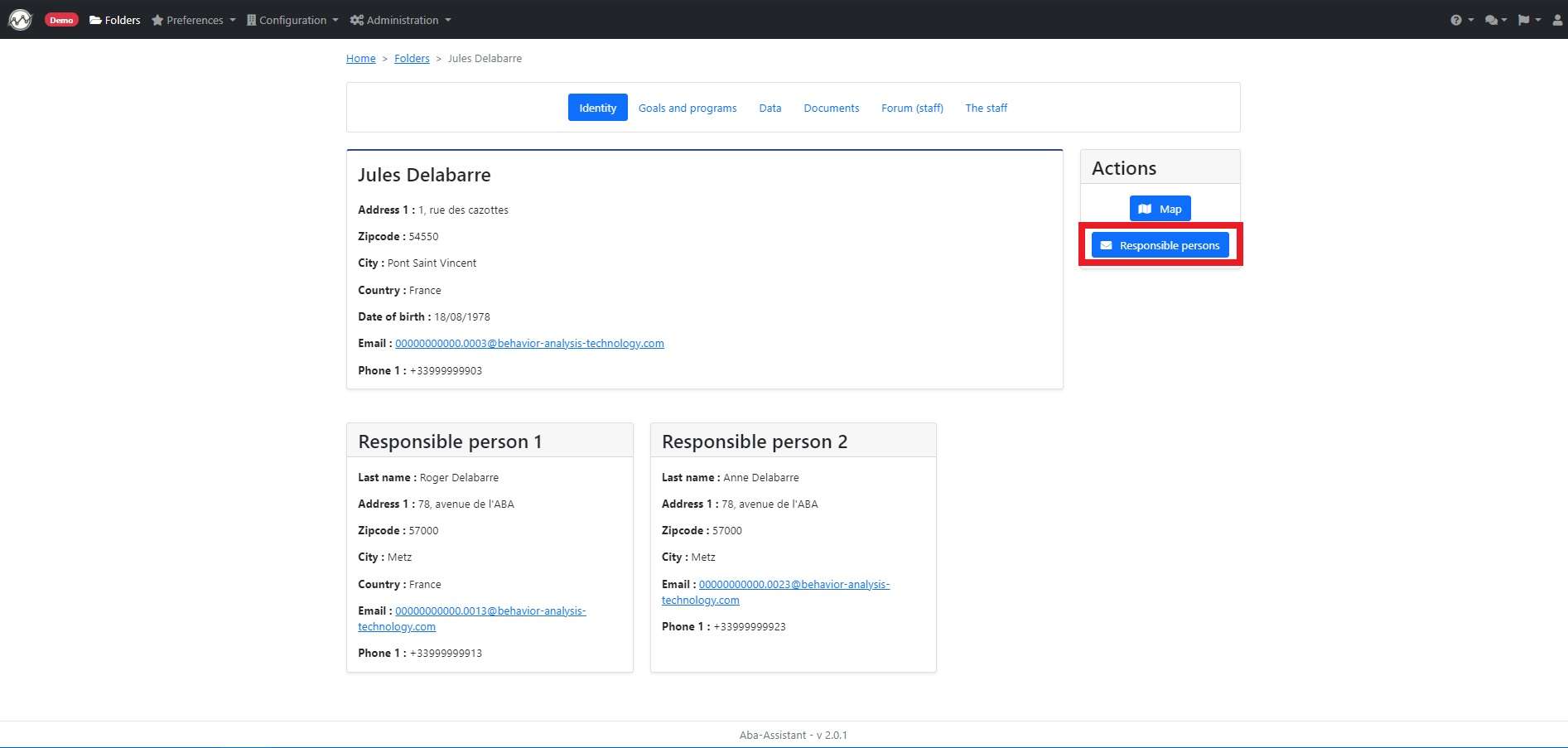Open the help question mark menu
Screen dimensions: 1568x748
pyautogui.click(x=1462, y=20)
